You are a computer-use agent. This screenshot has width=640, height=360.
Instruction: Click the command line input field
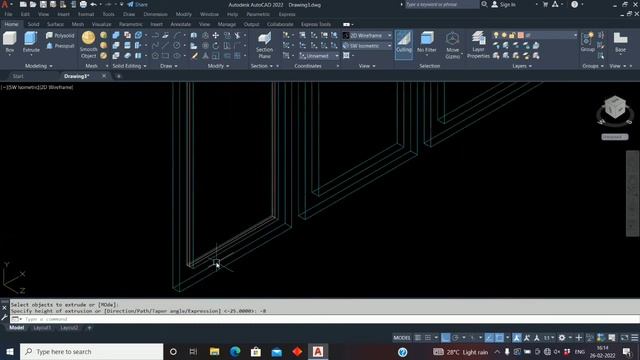coord(324,319)
